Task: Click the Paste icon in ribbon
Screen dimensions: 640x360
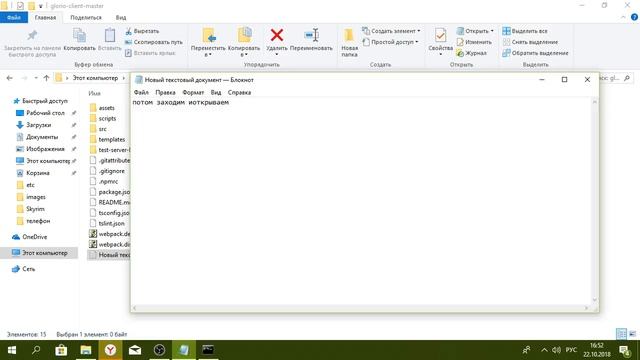Action: 109,35
